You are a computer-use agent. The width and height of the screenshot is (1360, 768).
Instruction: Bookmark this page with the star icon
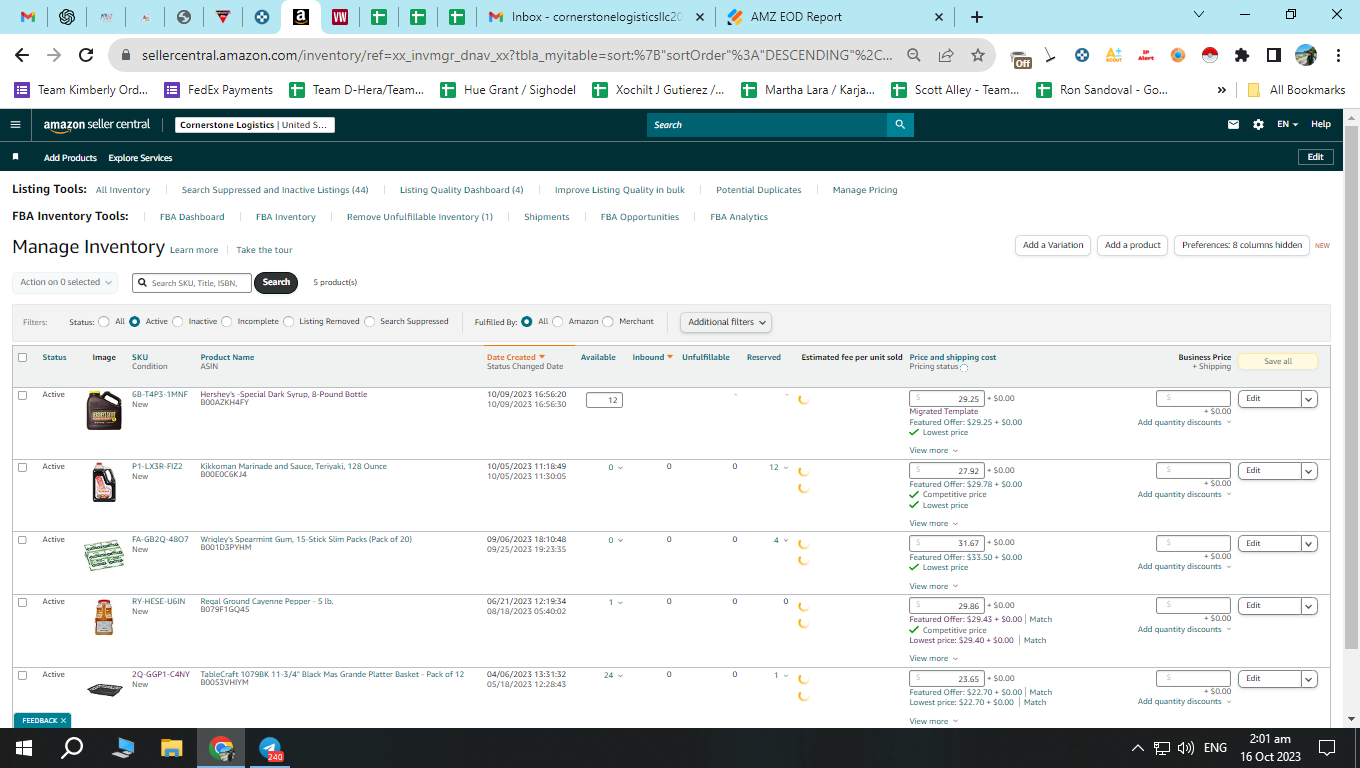pos(977,55)
